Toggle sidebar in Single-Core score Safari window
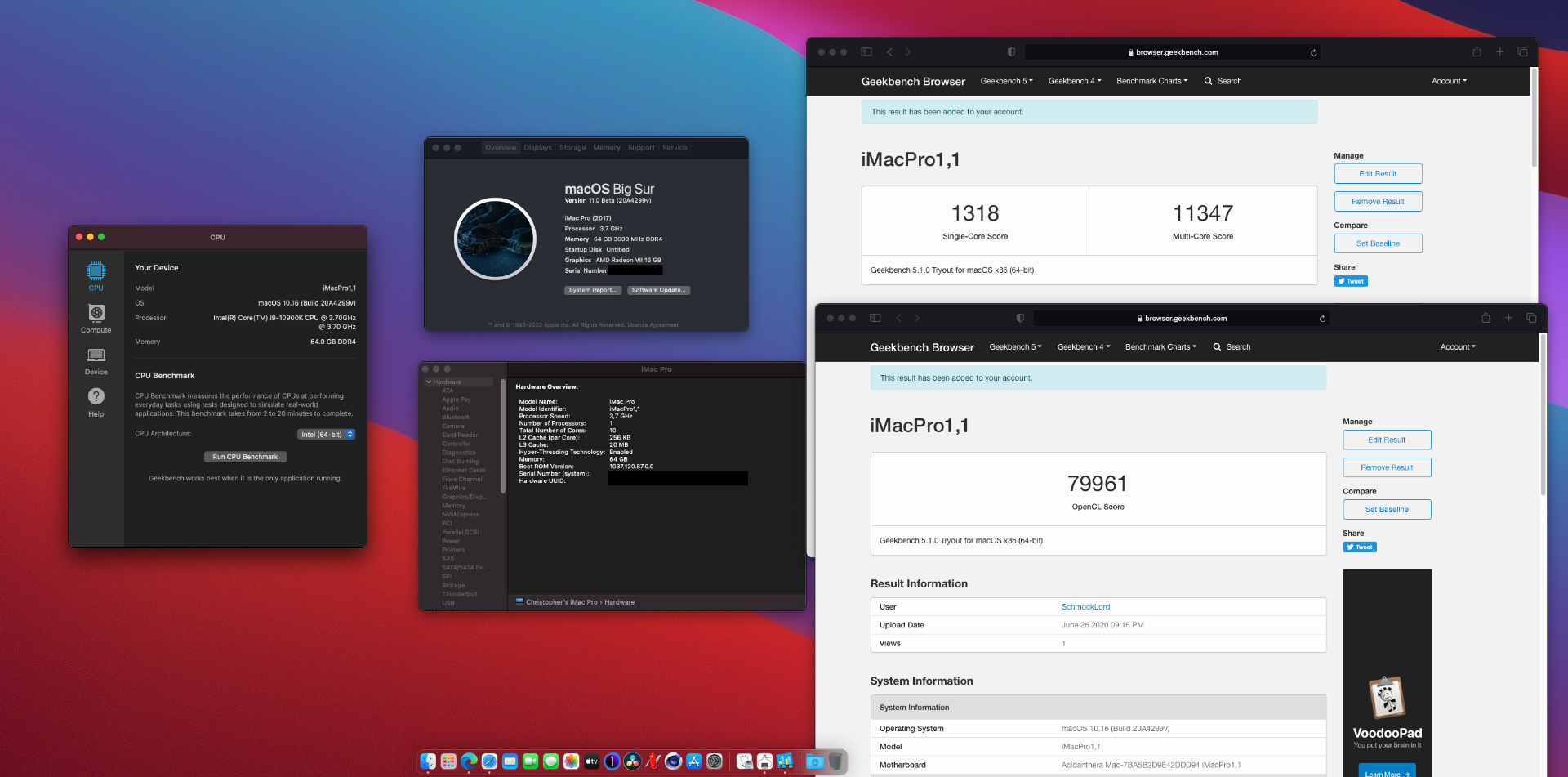The image size is (1568, 777). 866,51
